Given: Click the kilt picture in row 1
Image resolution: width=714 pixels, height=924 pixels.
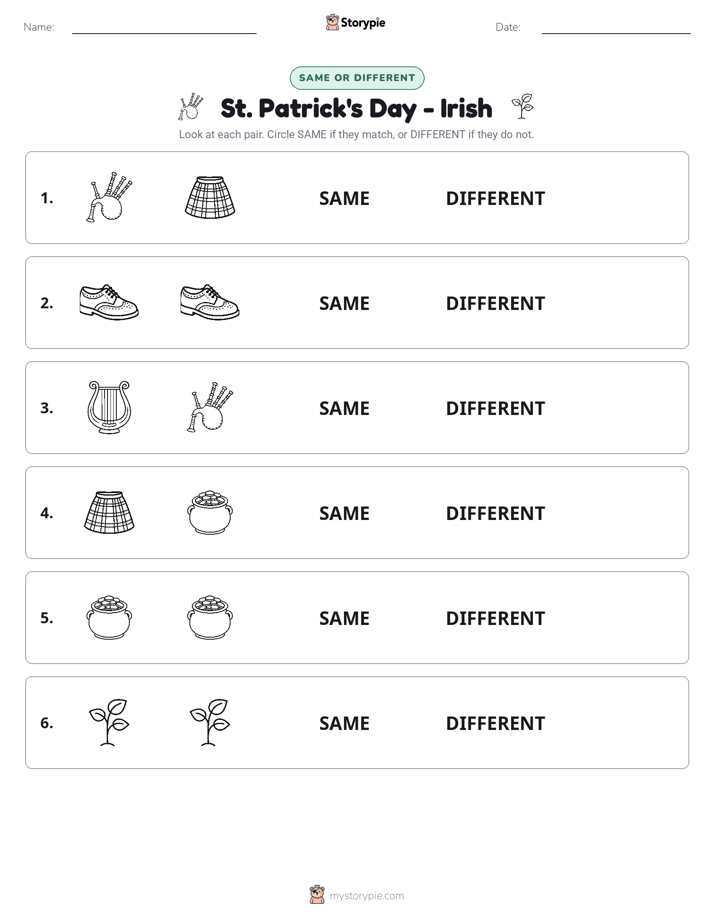Looking at the screenshot, I should 210,197.
